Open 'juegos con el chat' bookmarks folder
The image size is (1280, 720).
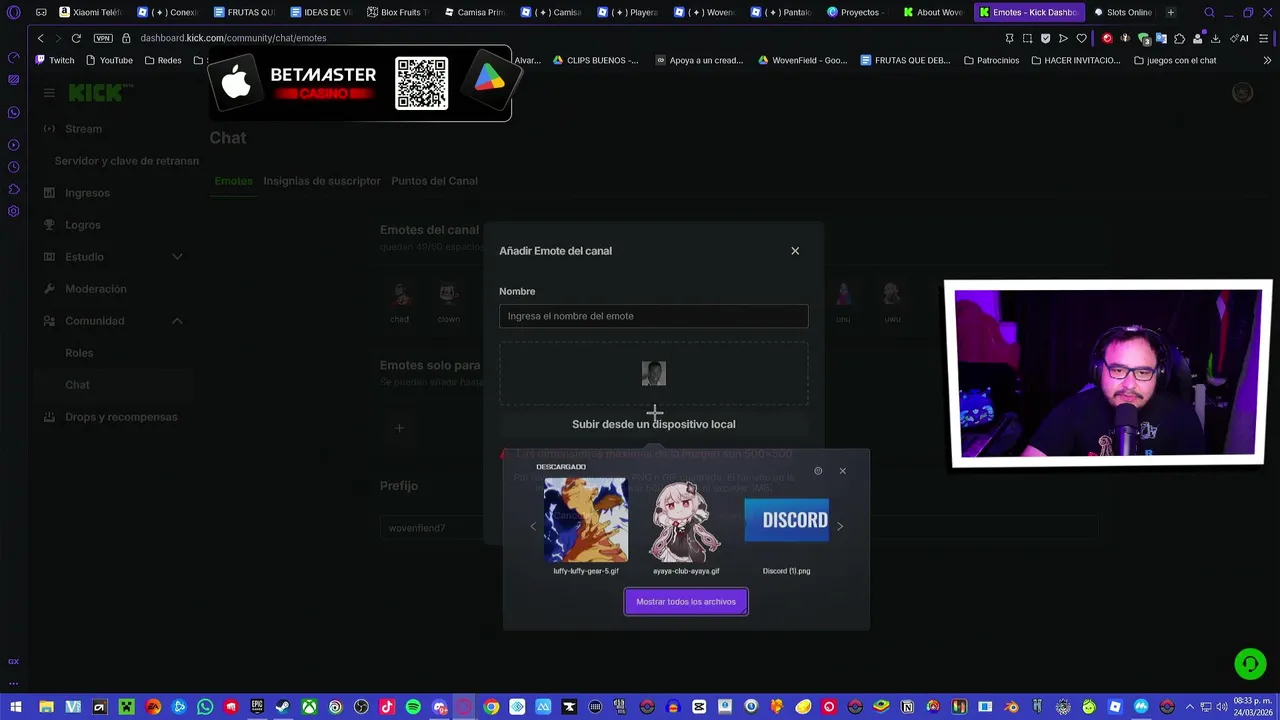pyautogui.click(x=1175, y=60)
